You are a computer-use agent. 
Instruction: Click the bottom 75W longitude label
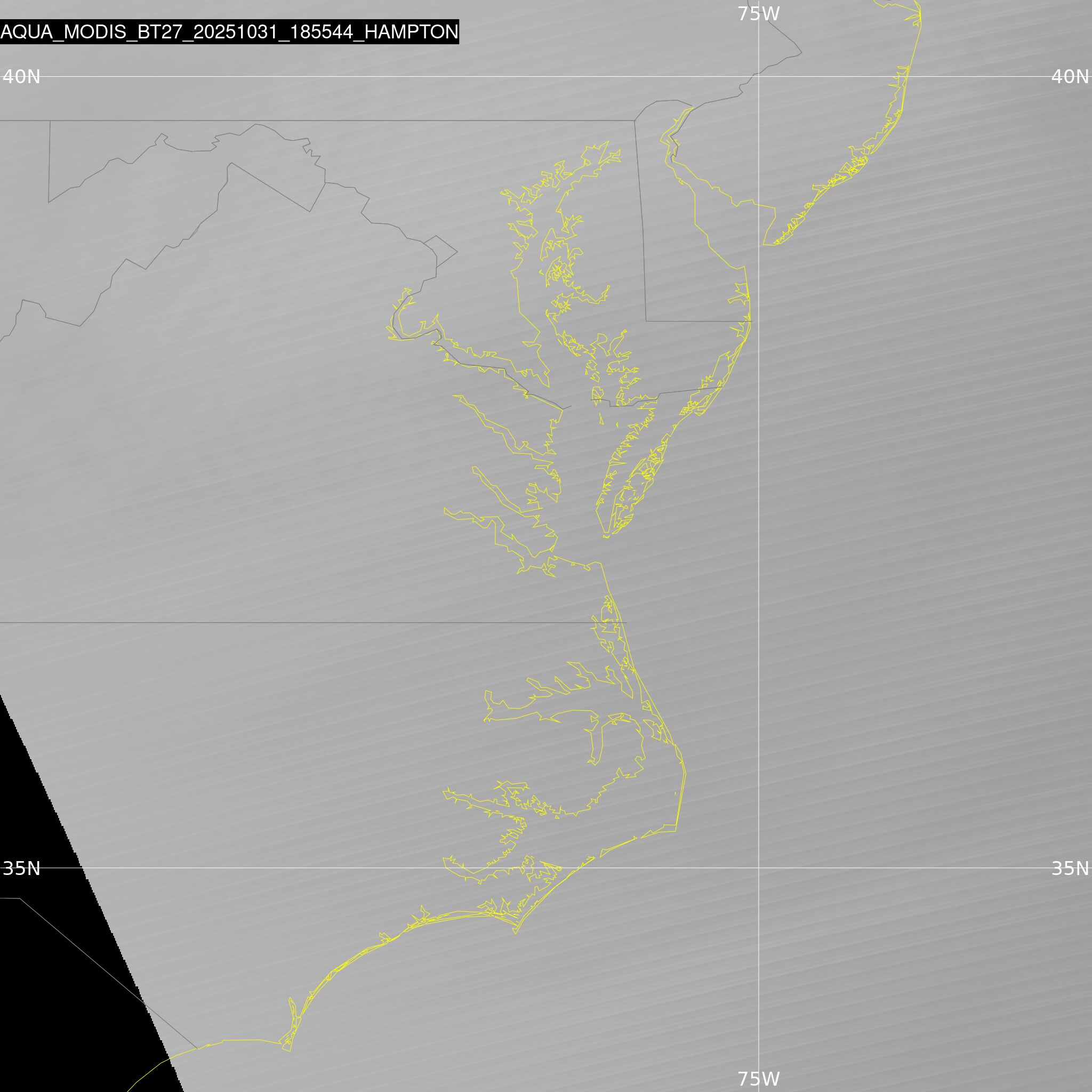point(759,1079)
